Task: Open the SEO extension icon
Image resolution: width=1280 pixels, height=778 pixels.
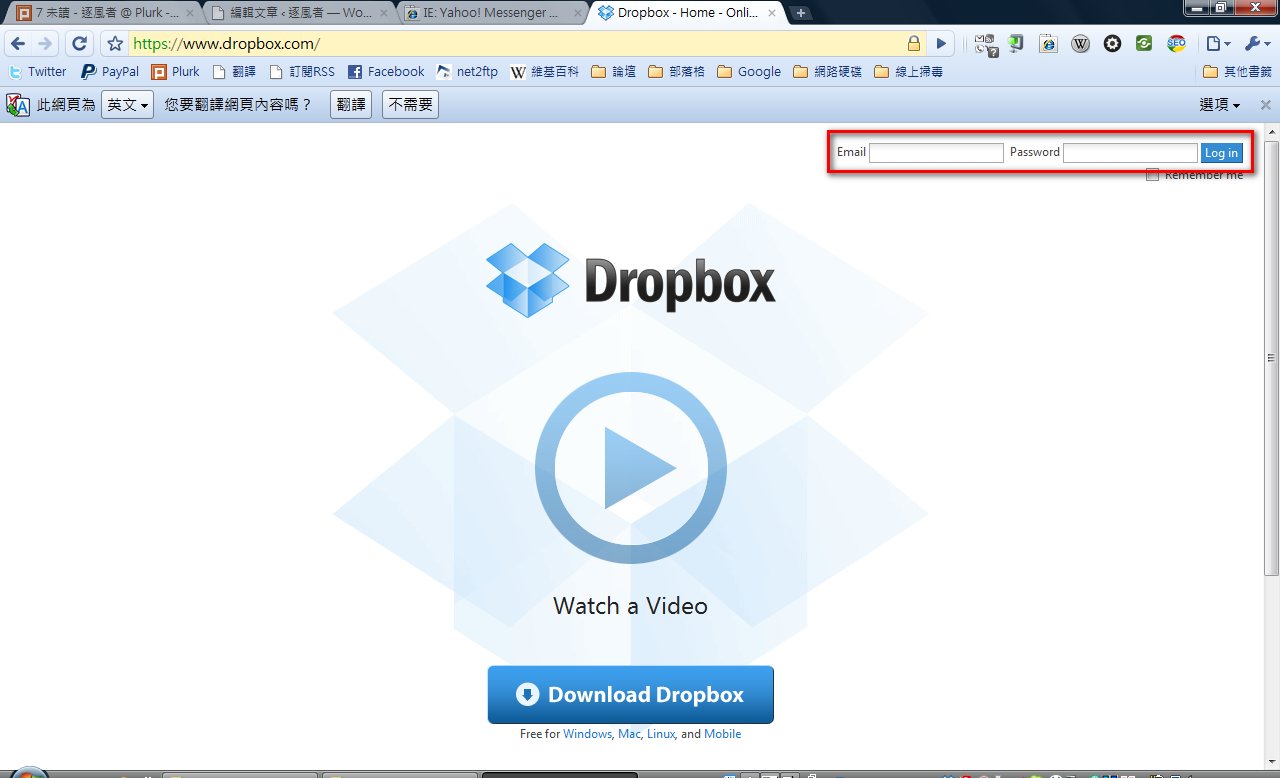Action: tap(1176, 44)
